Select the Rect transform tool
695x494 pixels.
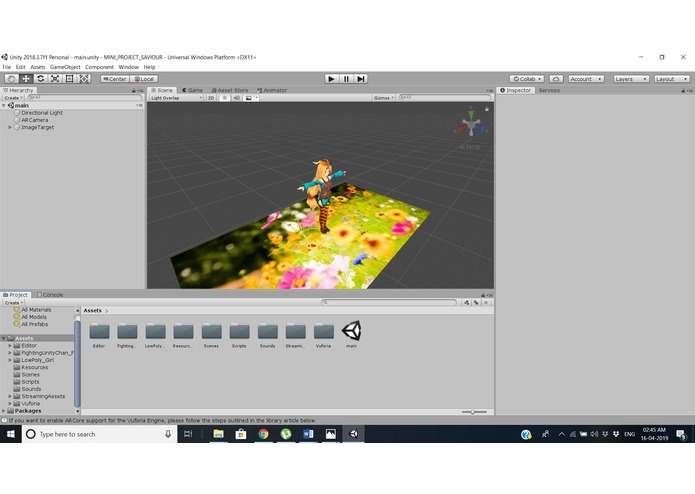[x=70, y=79]
